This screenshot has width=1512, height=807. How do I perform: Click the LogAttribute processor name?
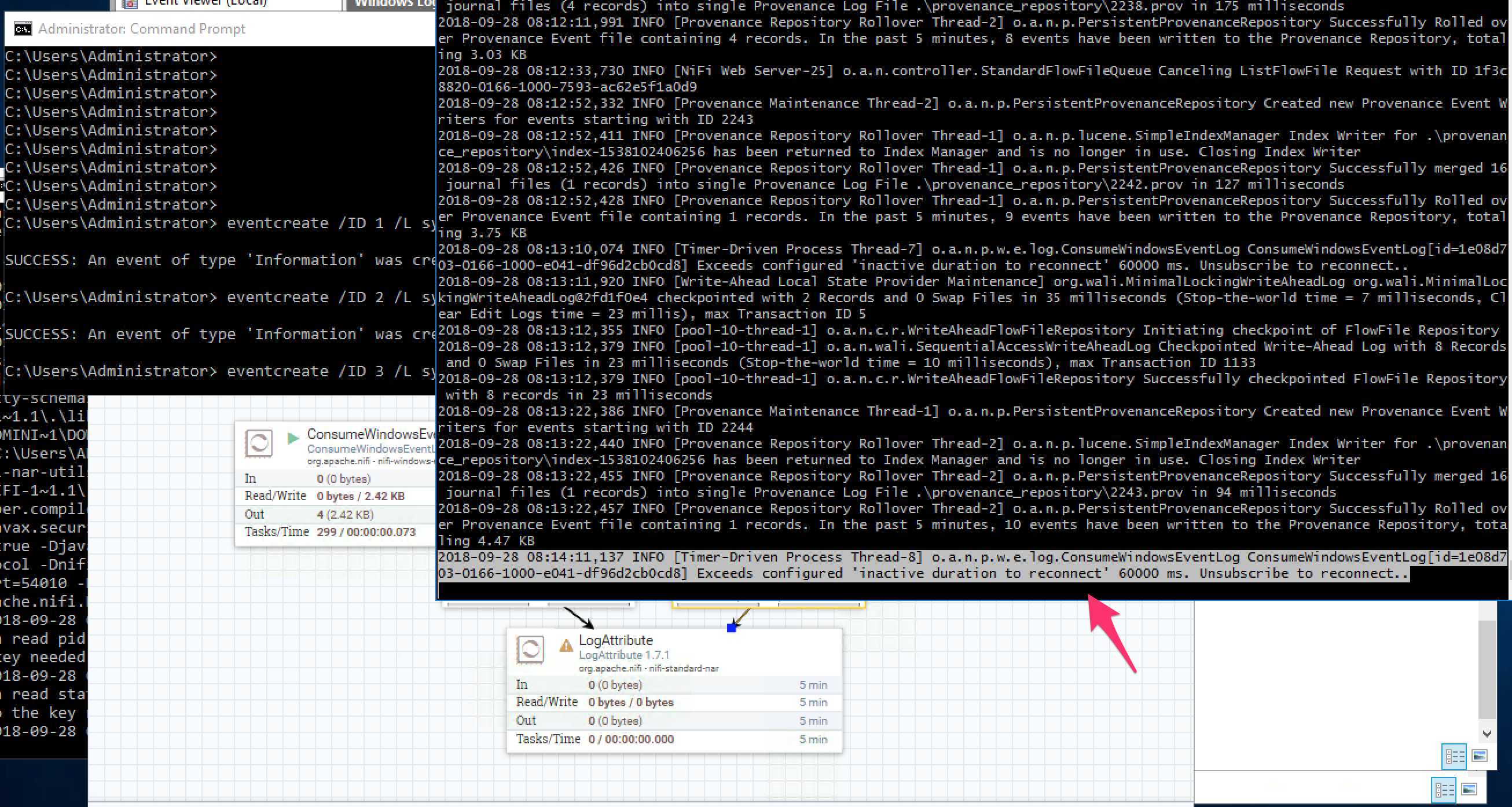coord(616,640)
